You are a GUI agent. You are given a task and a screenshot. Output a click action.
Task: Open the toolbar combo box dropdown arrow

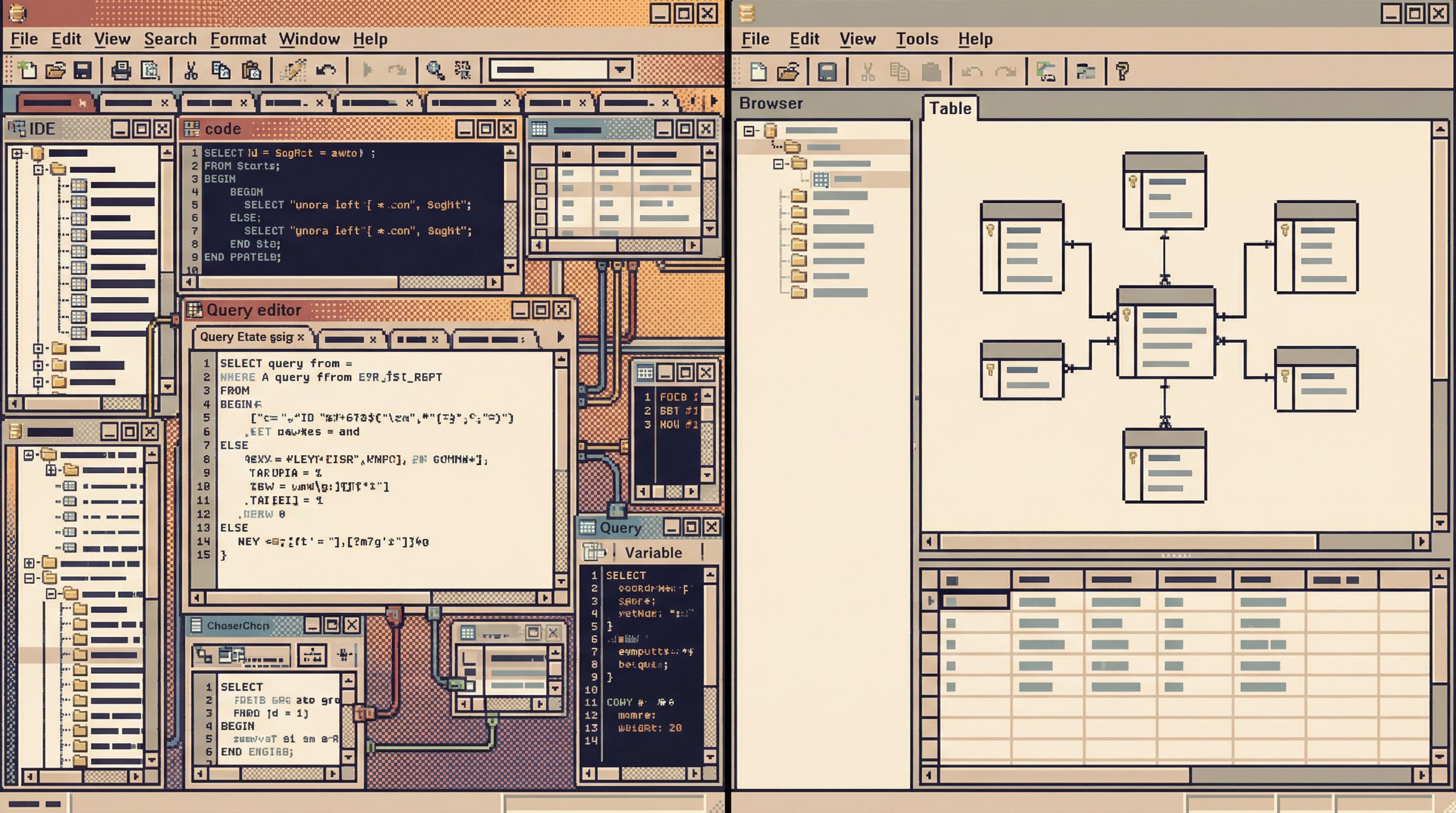point(620,69)
